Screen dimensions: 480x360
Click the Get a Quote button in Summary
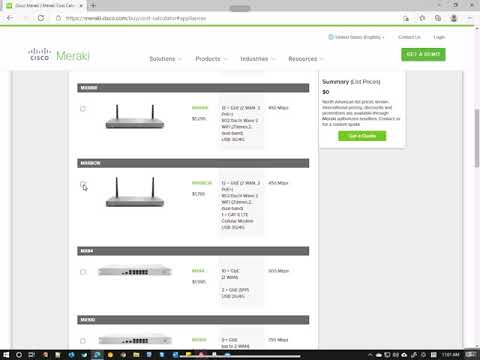pos(362,136)
